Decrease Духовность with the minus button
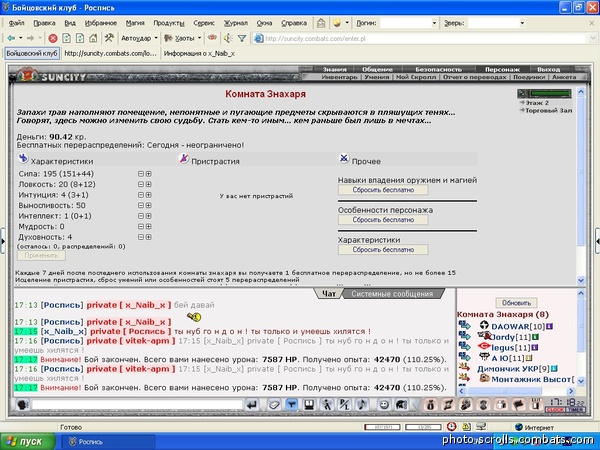The image size is (600, 450). (141, 237)
